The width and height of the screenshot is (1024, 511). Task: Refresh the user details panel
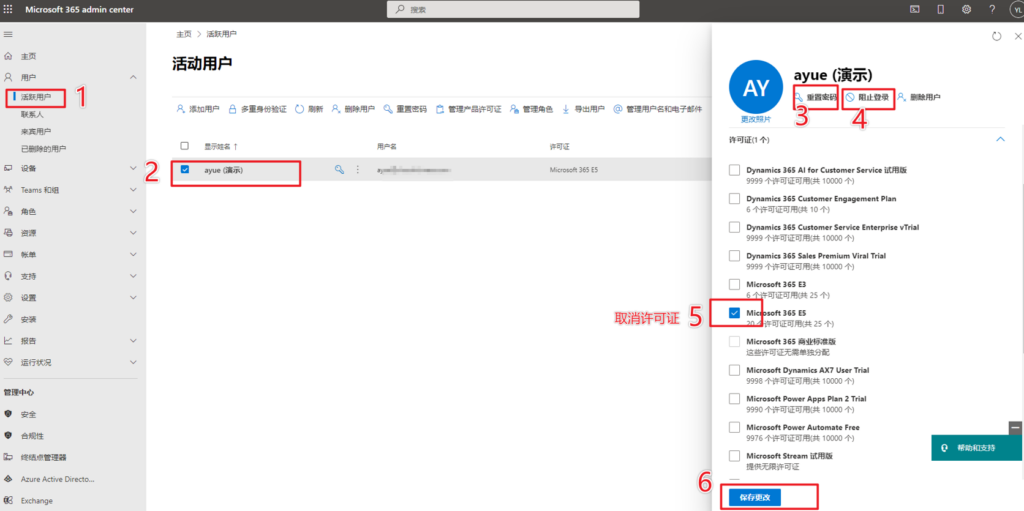tap(996, 36)
